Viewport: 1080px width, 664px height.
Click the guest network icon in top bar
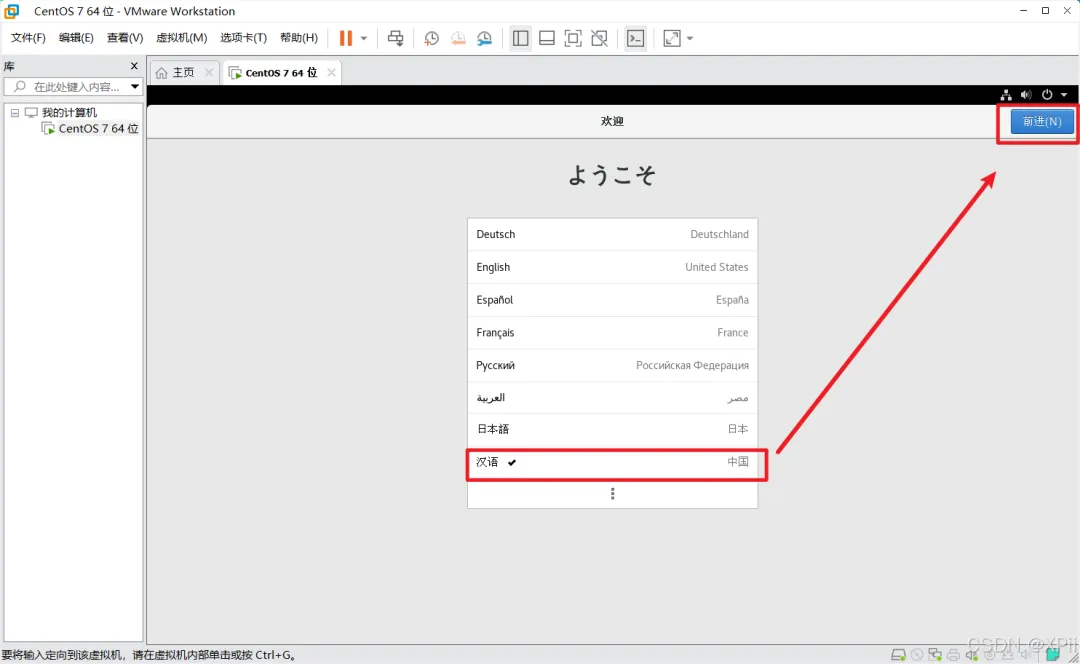pyautogui.click(x=1006, y=94)
